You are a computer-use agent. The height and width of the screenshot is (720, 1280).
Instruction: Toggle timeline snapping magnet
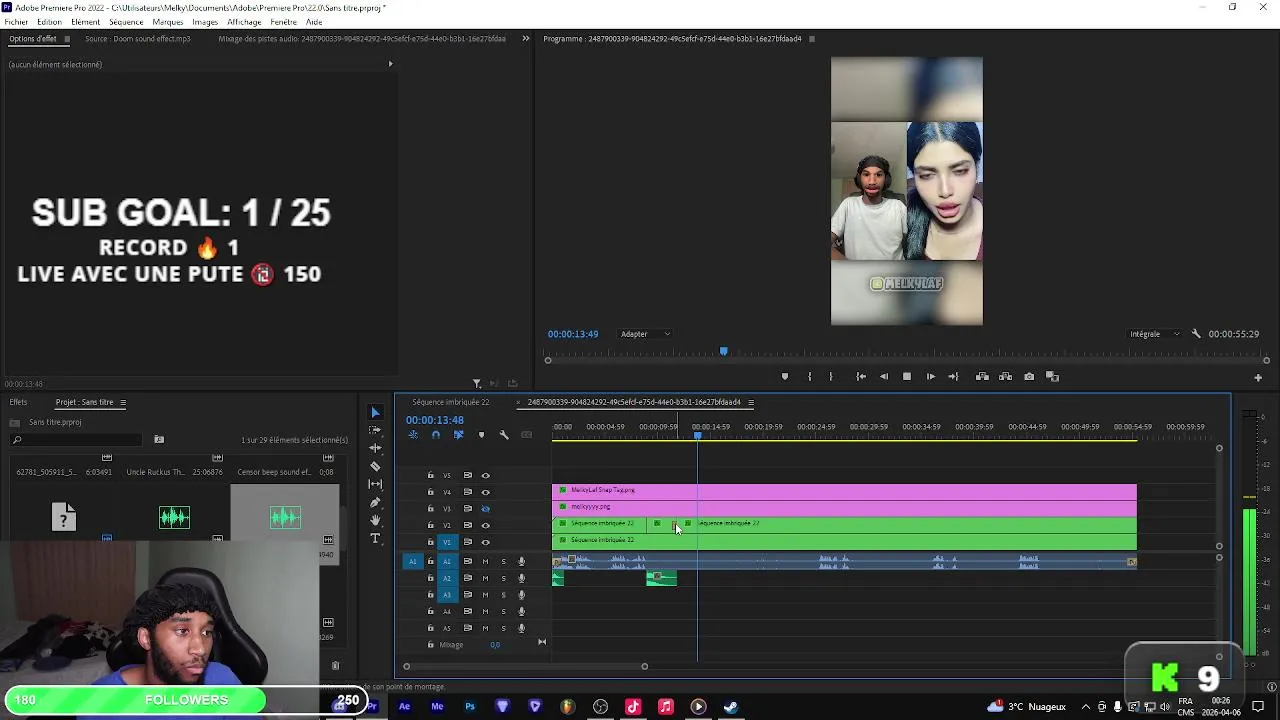pos(435,435)
